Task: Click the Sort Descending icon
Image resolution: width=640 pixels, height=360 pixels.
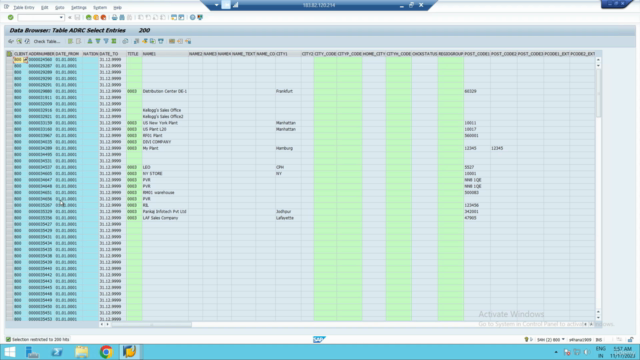Action: [x=98, y=41]
